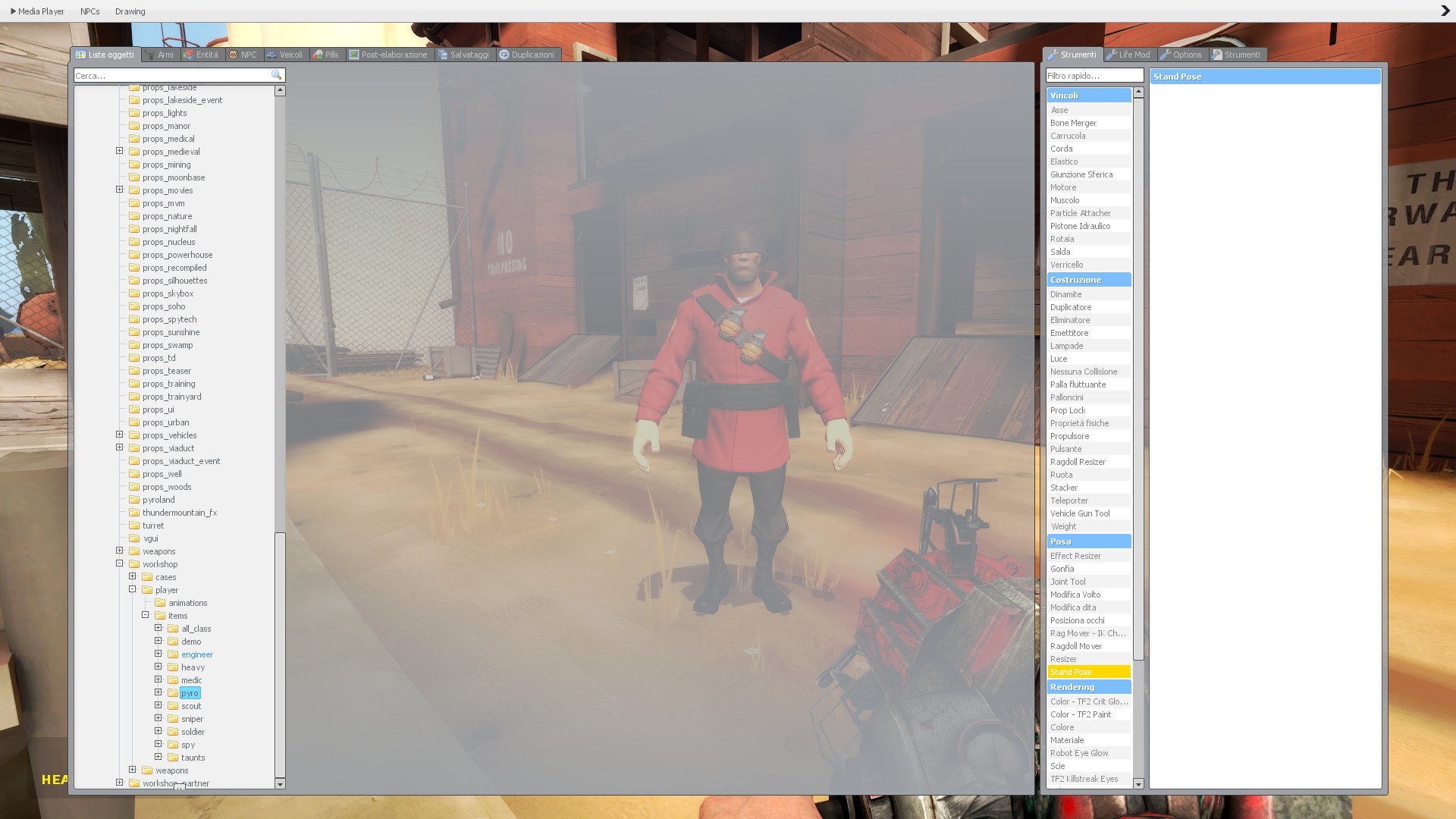Open the Entità tab with blocks icon
1456x819 pixels.
click(201, 55)
